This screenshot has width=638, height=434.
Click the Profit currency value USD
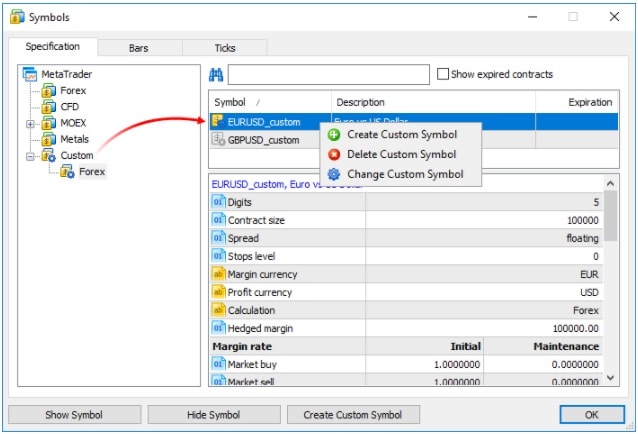[x=590, y=292]
